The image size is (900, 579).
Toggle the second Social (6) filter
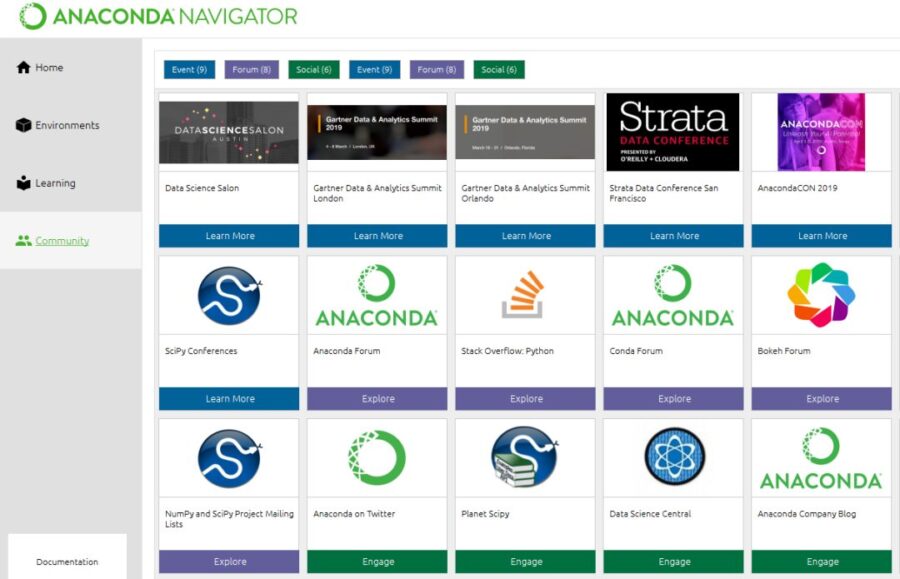pyautogui.click(x=499, y=69)
